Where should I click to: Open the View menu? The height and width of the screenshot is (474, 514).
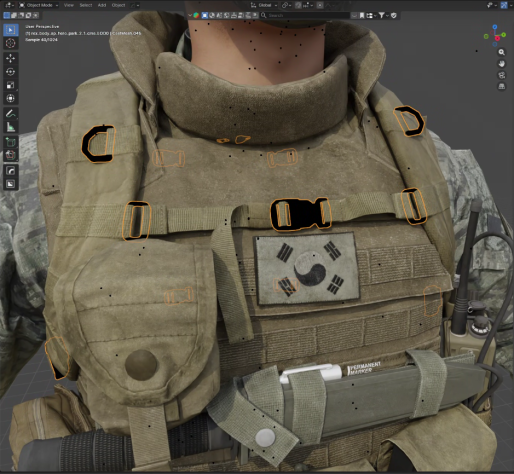coord(69,5)
